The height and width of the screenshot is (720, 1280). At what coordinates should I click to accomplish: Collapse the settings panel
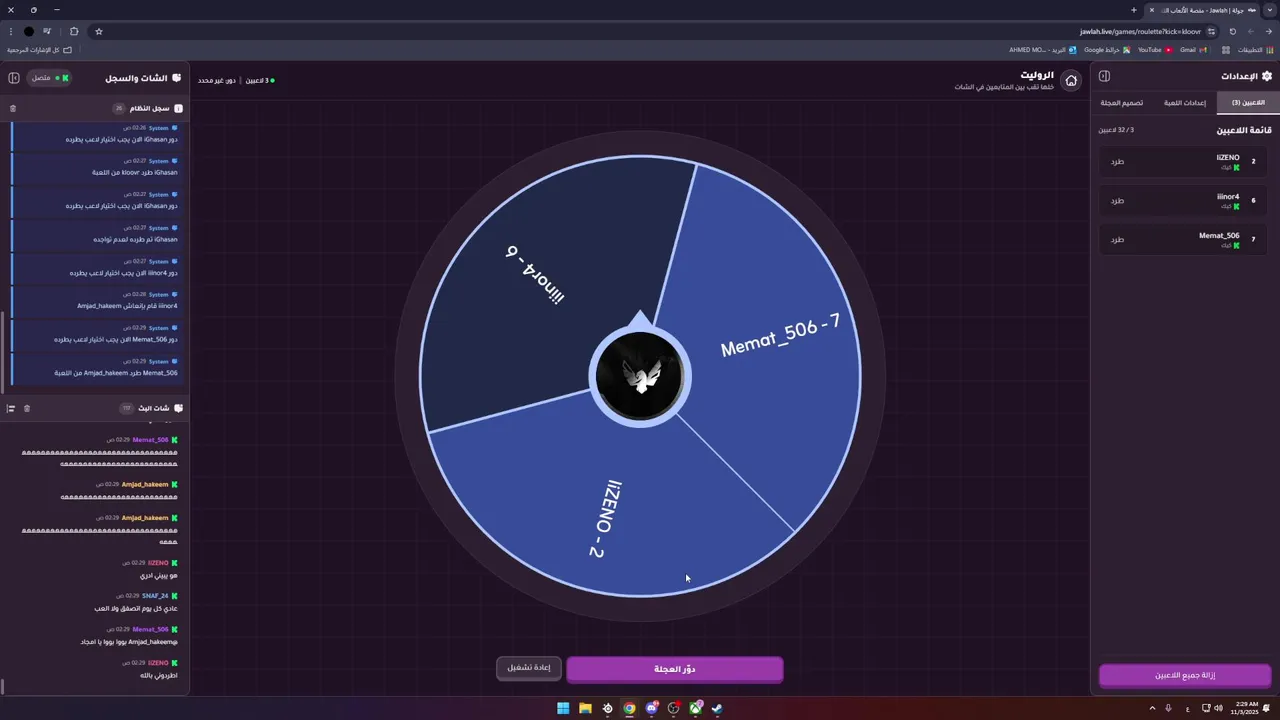point(1104,76)
